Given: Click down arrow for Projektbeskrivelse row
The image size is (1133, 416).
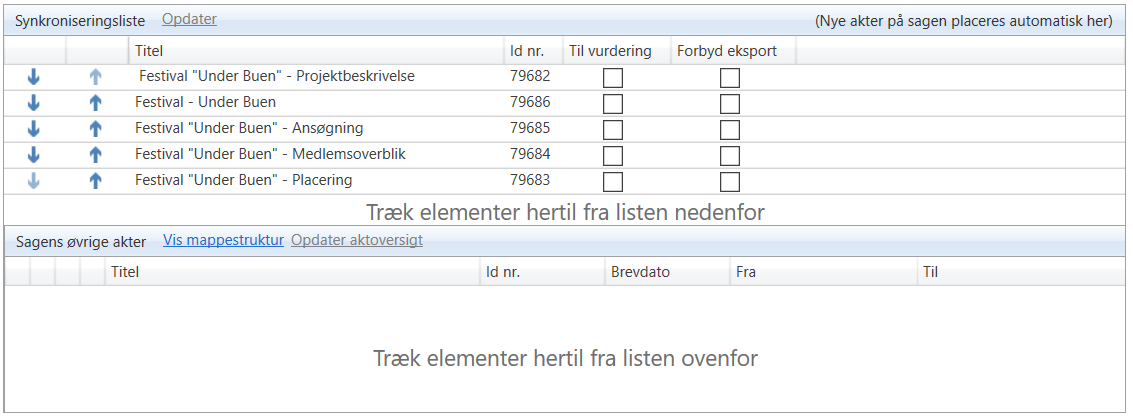Looking at the screenshot, I should [x=33, y=76].
